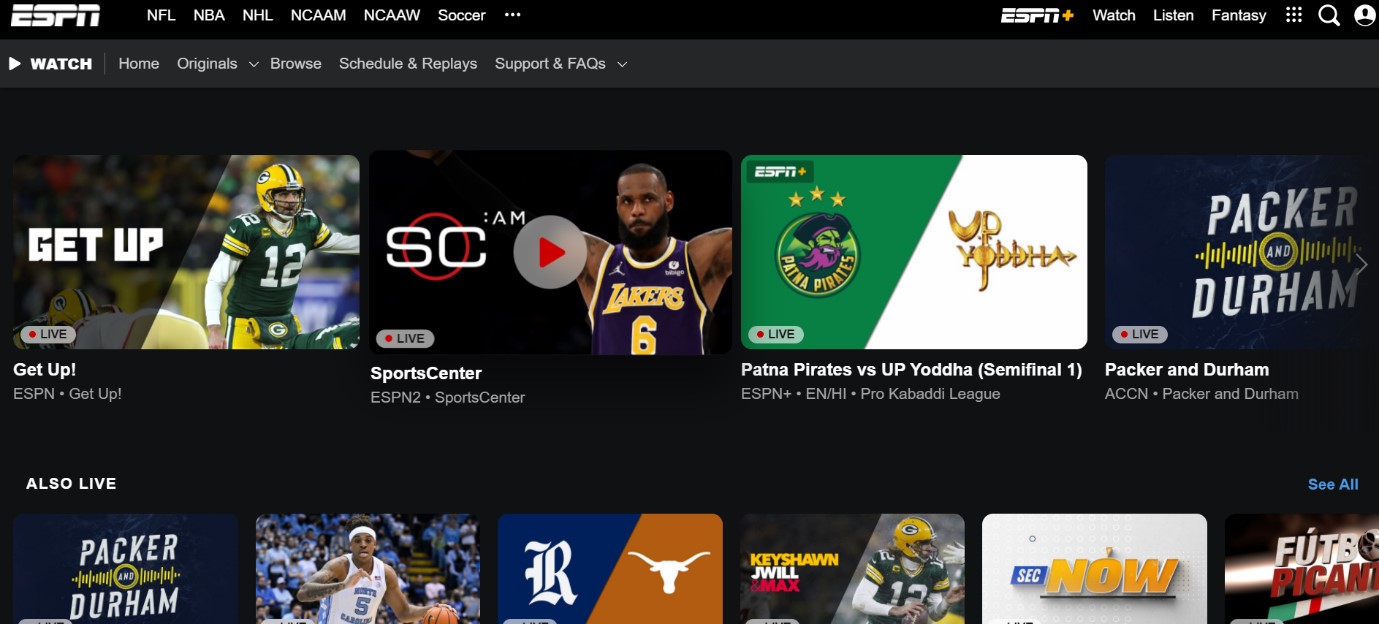Open the Listen link

1173,15
